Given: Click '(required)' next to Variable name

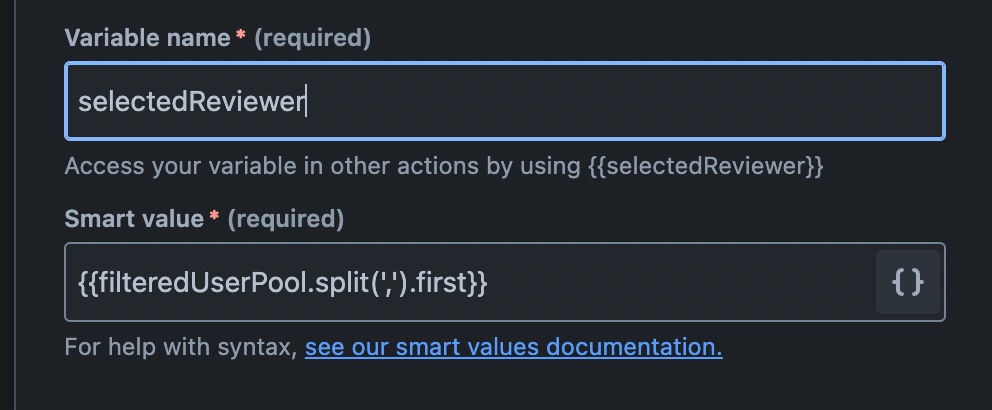Looking at the screenshot, I should coord(313,39).
